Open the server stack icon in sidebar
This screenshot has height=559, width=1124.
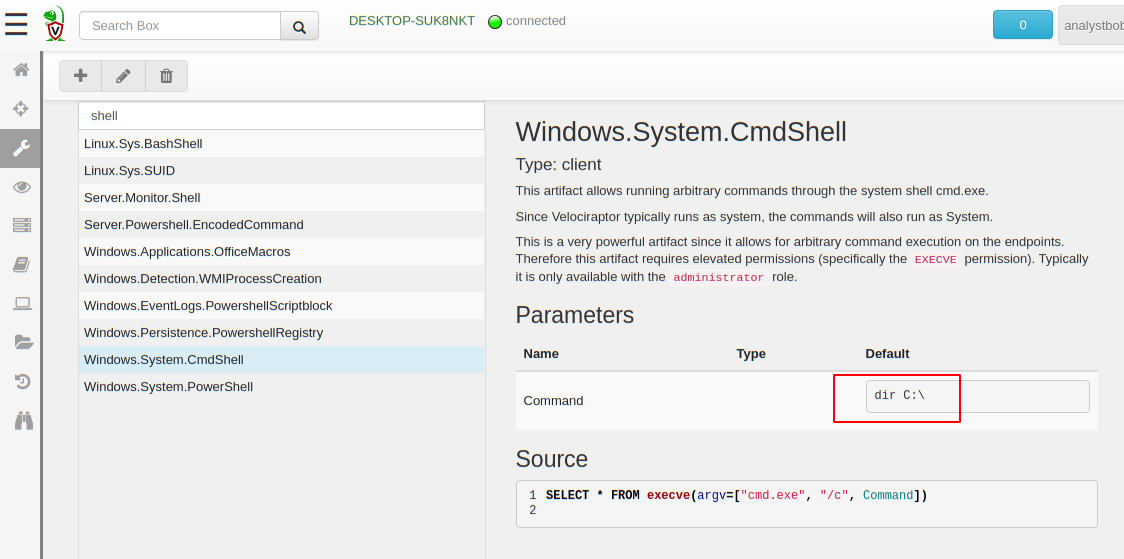(21, 225)
